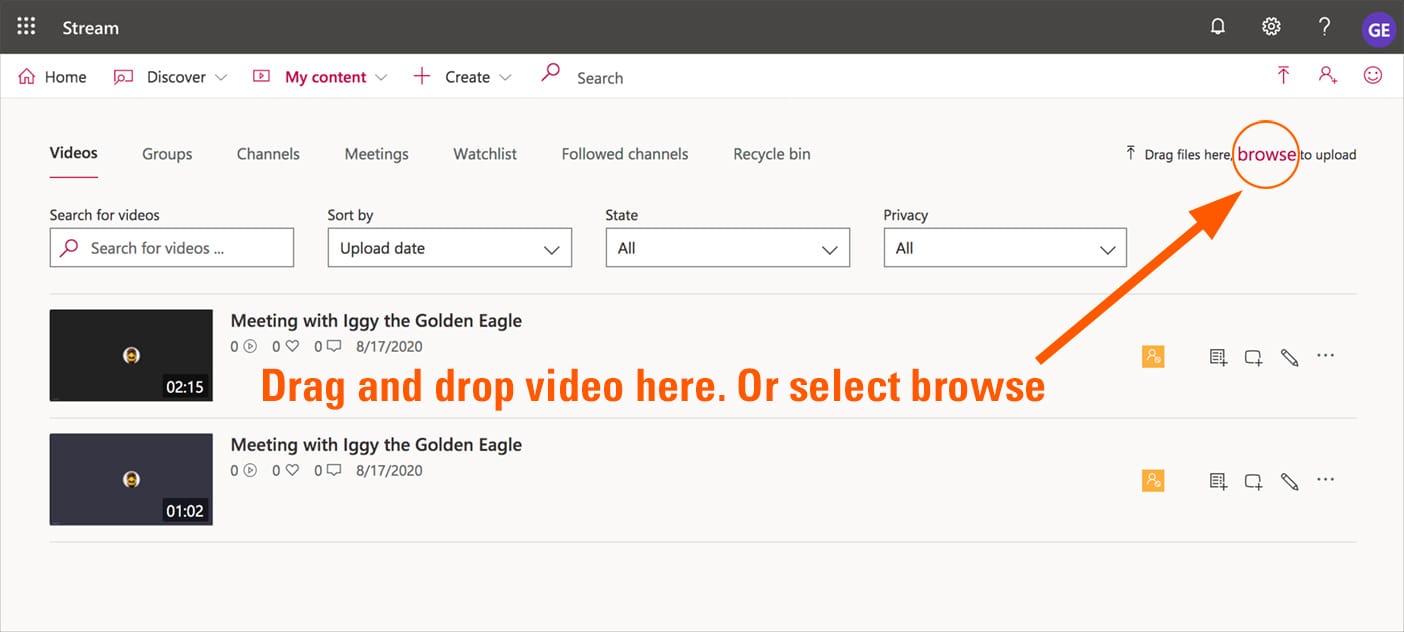This screenshot has width=1404, height=632.
Task: Open the app launcher waffle icon
Action: [x=27, y=27]
